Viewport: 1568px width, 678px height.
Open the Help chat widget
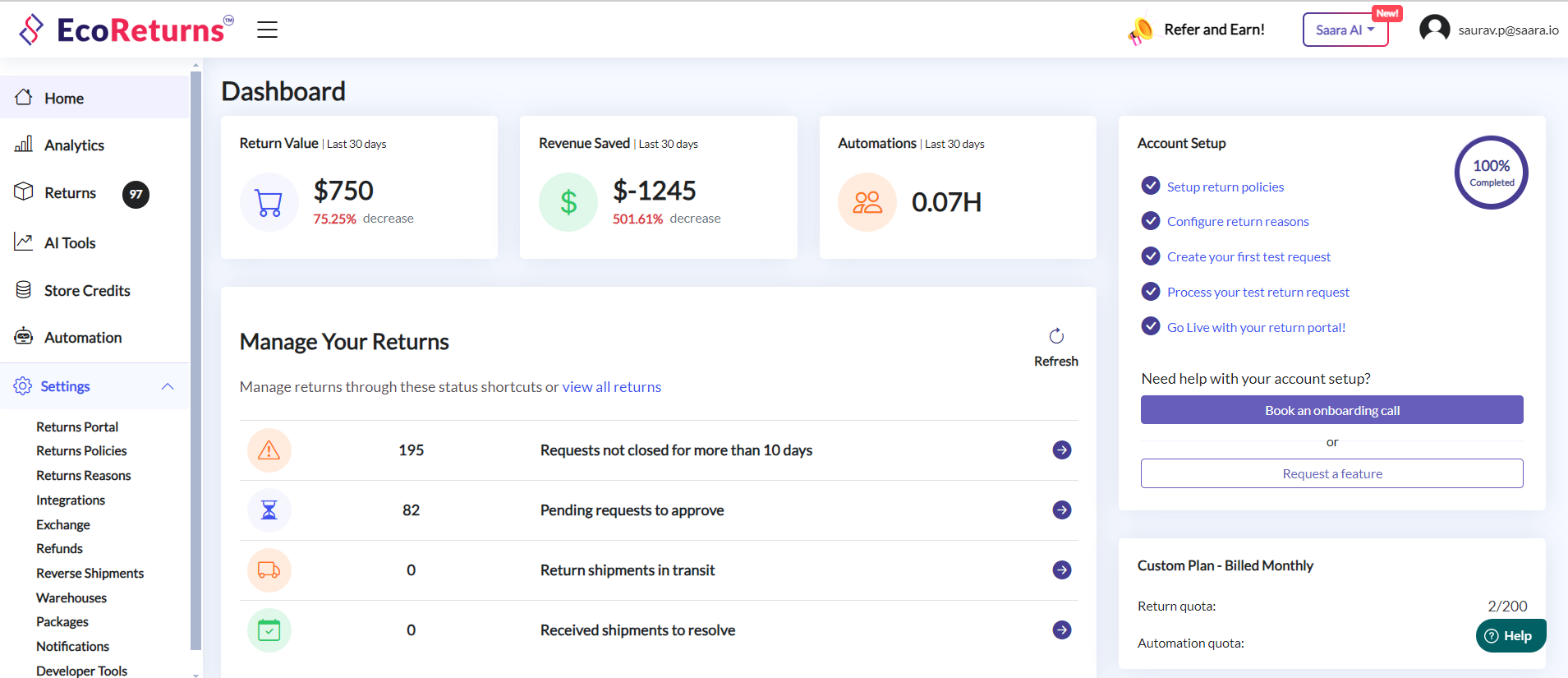1510,635
